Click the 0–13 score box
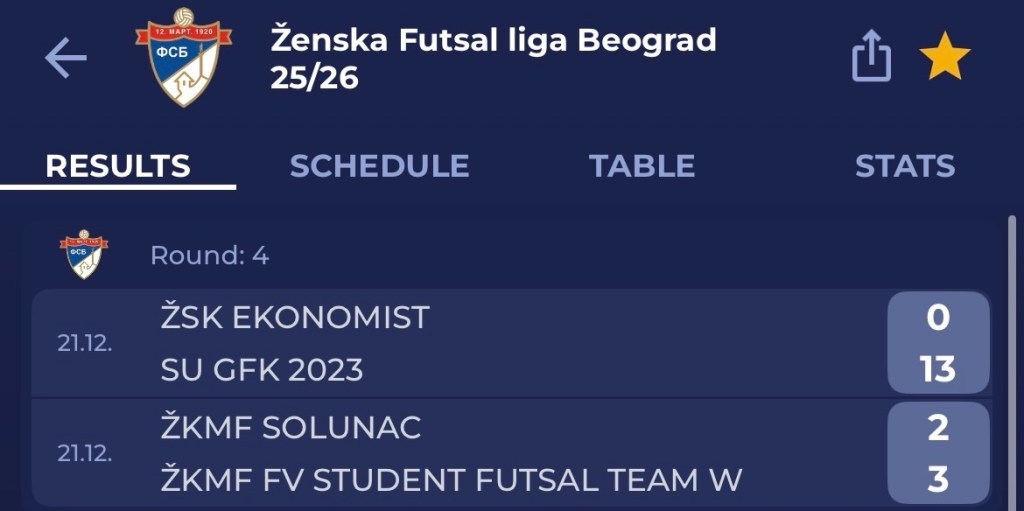Image resolution: width=1024 pixels, height=511 pixels. (x=937, y=343)
